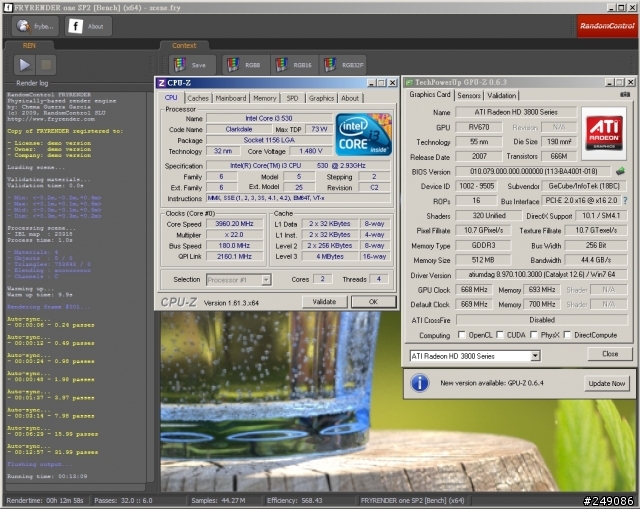Open the About tab in CPU-Z
The image size is (640, 509).
click(350, 98)
